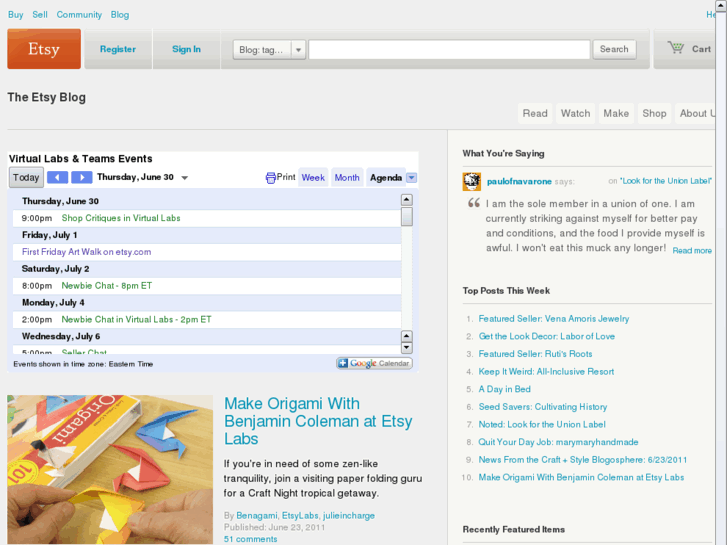Click the Cart label
727x545 pixels.
click(701, 49)
